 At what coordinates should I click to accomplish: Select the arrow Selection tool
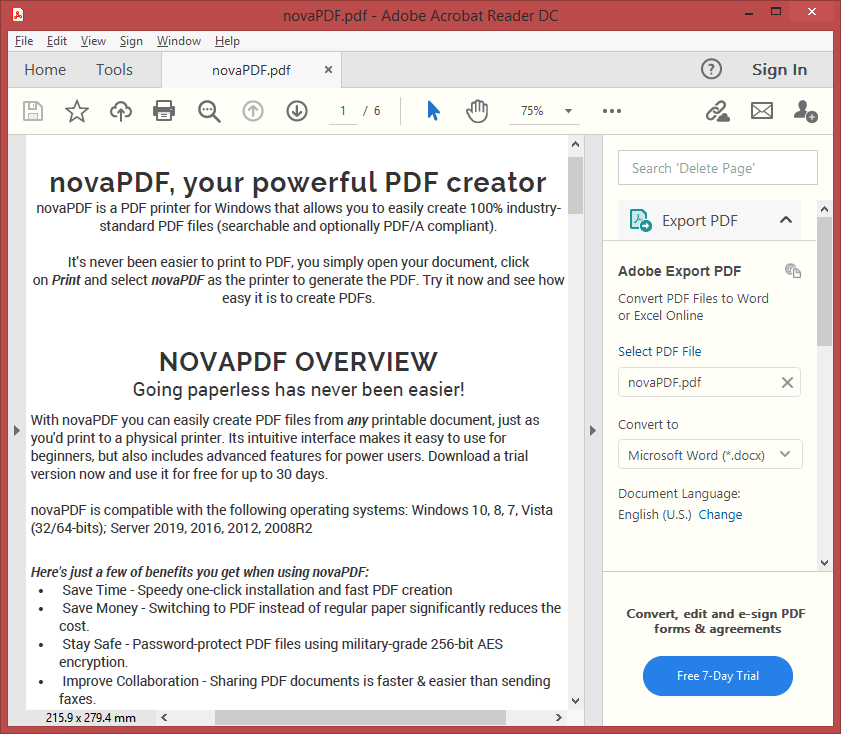click(x=433, y=111)
